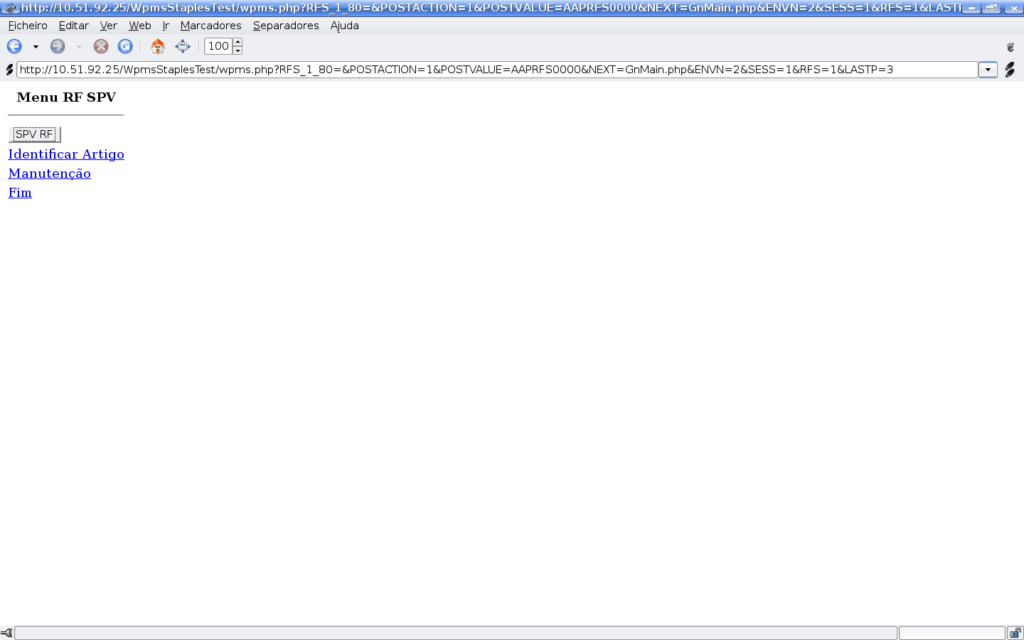The image size is (1024, 640).
Task: Go back using the Back arrow icon
Action: tap(14, 46)
